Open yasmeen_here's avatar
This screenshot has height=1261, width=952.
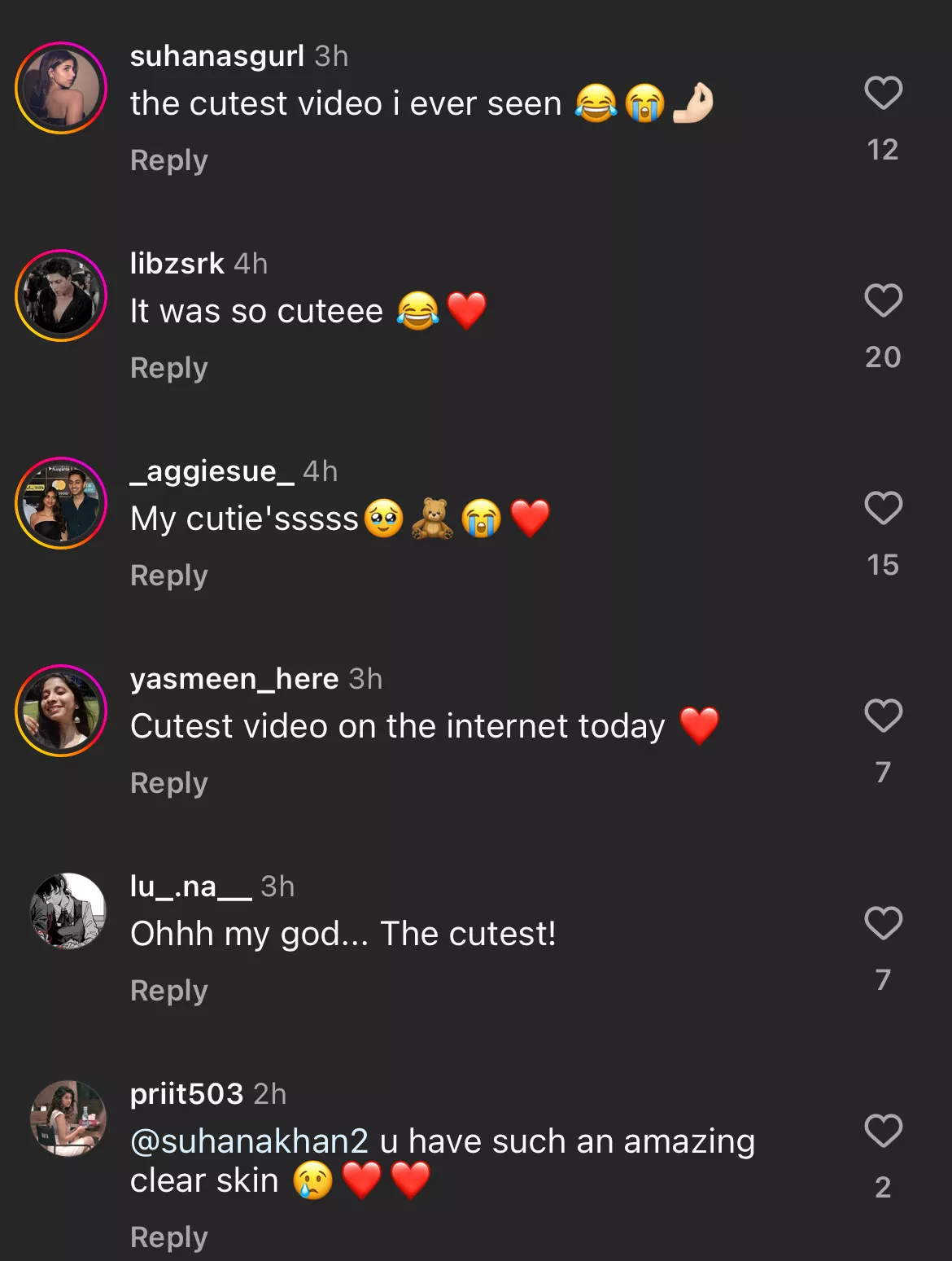pos(61,711)
